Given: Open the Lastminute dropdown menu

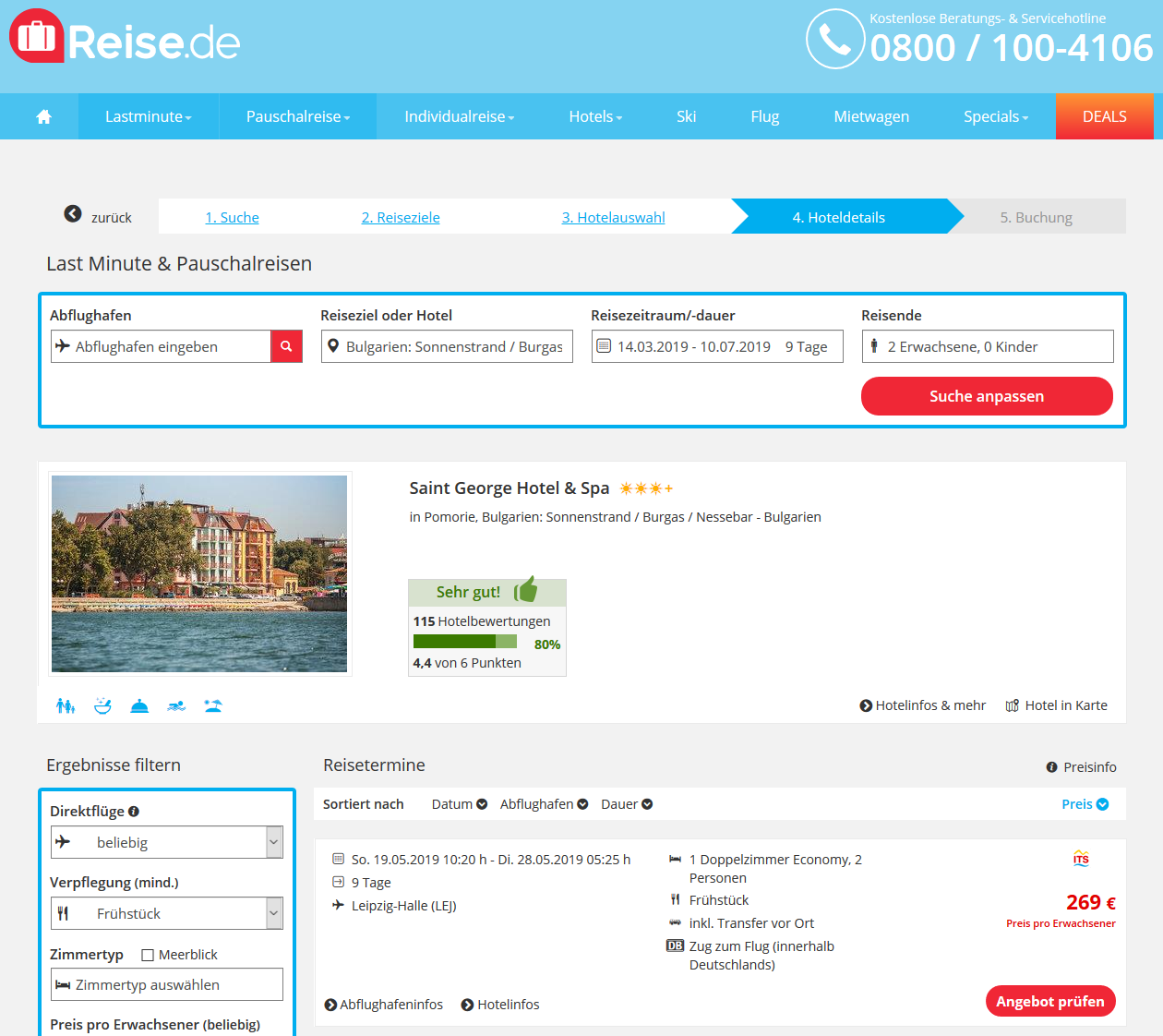Looking at the screenshot, I should pos(149,116).
